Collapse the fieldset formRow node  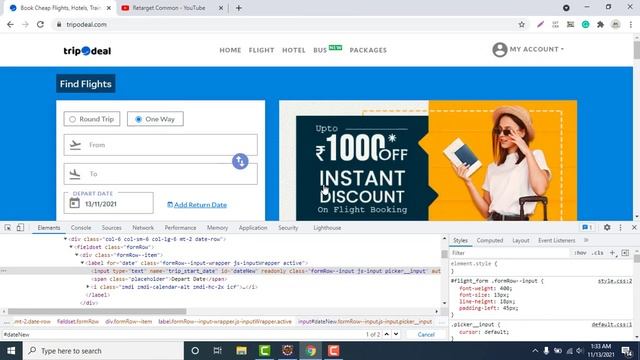coord(71,247)
